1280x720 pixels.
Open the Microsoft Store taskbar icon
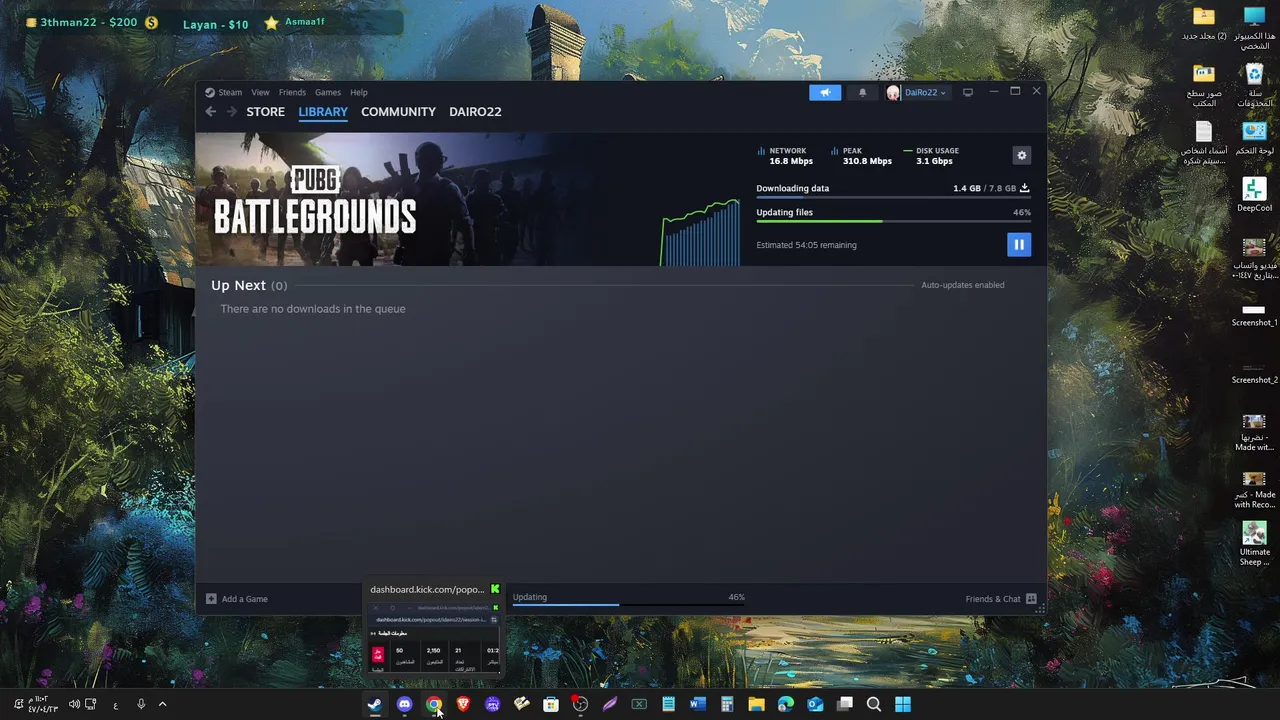[551, 704]
